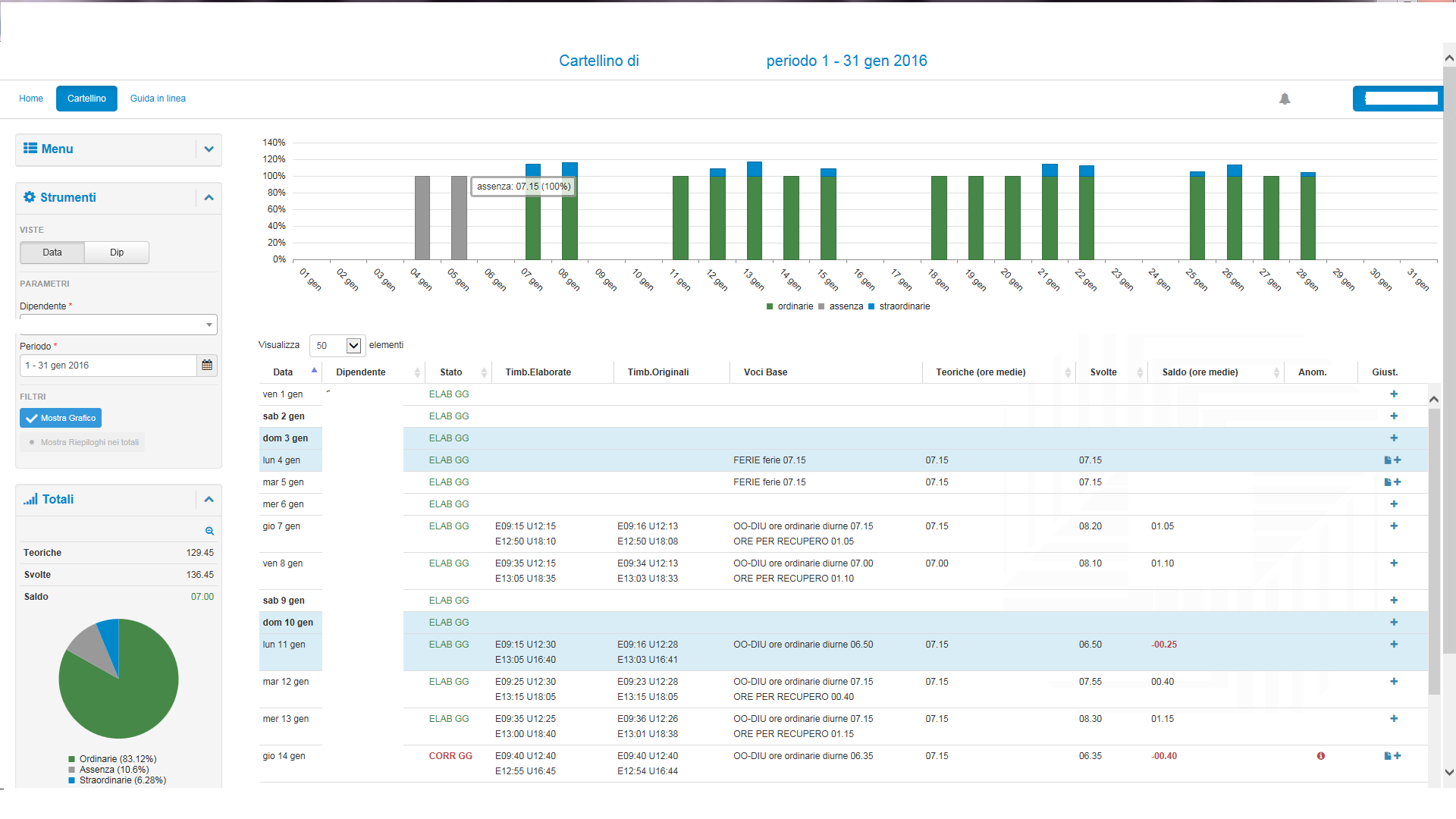This screenshot has width=1456, height=819.
Task: Toggle ordinarie series in chart legend
Action: pos(789,306)
